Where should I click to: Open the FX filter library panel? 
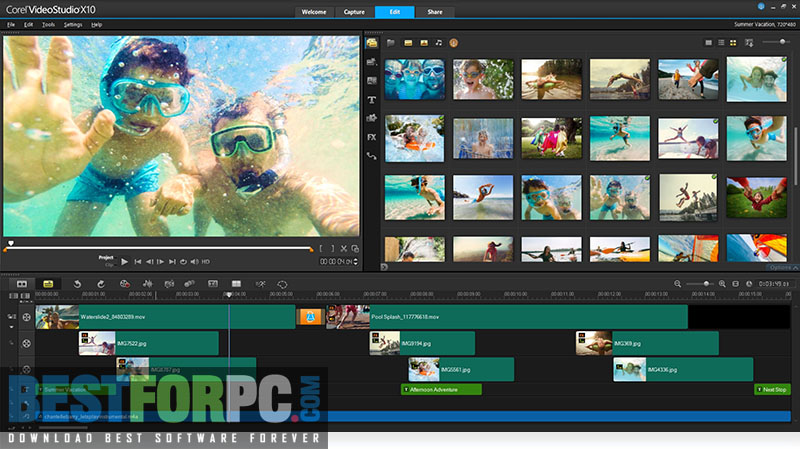(371, 137)
